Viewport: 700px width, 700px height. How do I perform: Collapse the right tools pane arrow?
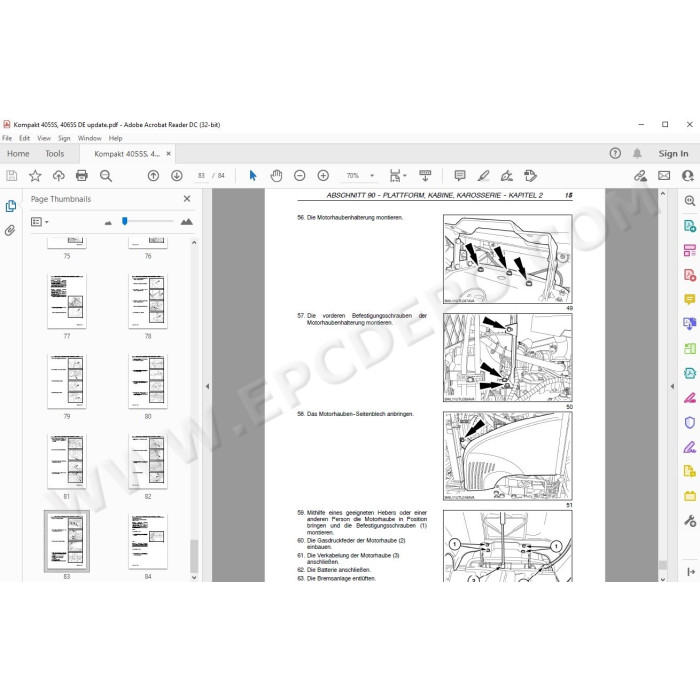click(672, 386)
